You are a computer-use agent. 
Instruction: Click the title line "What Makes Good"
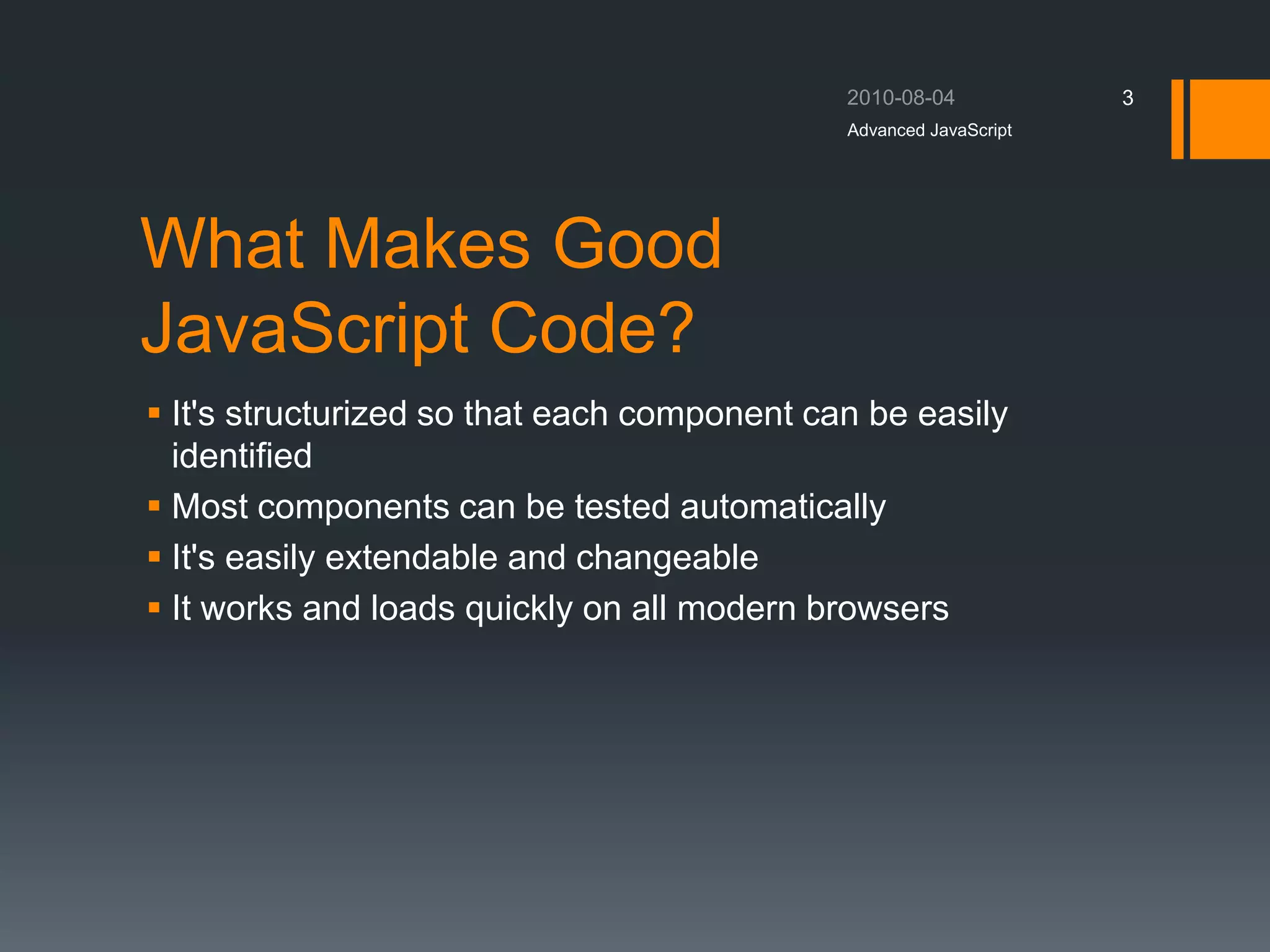click(x=432, y=244)
